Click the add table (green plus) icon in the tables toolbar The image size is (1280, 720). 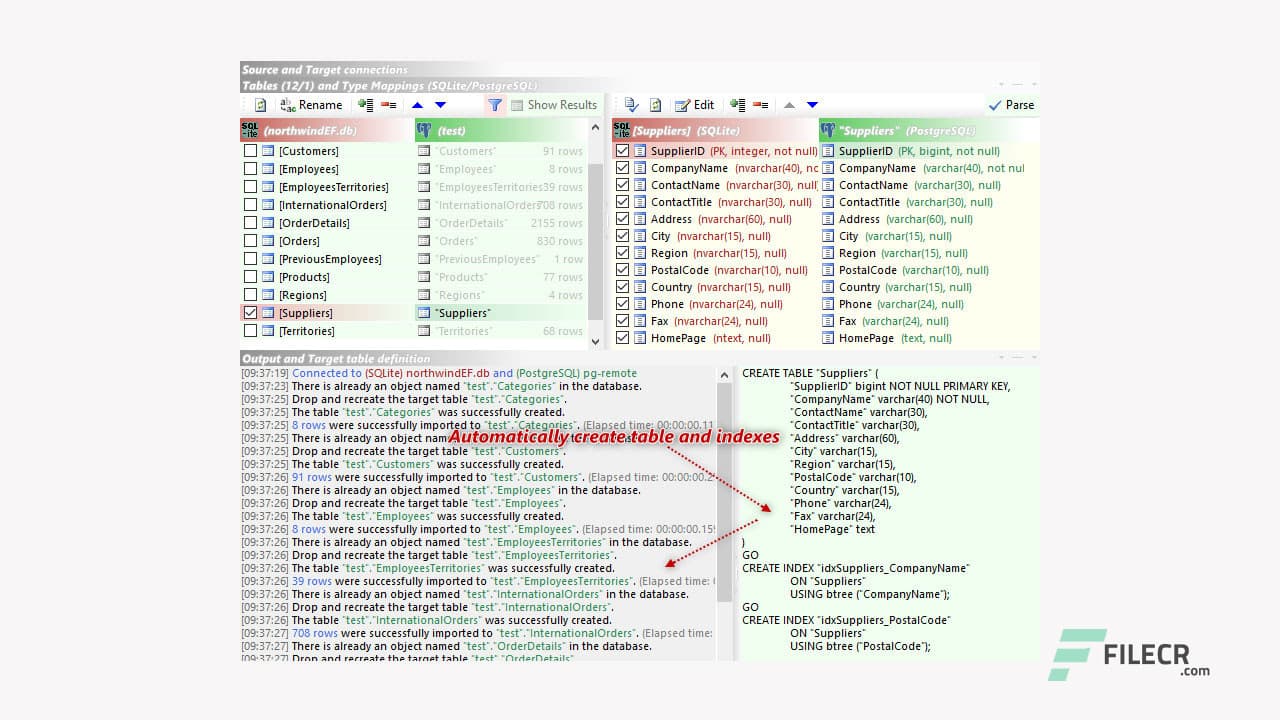[365, 105]
